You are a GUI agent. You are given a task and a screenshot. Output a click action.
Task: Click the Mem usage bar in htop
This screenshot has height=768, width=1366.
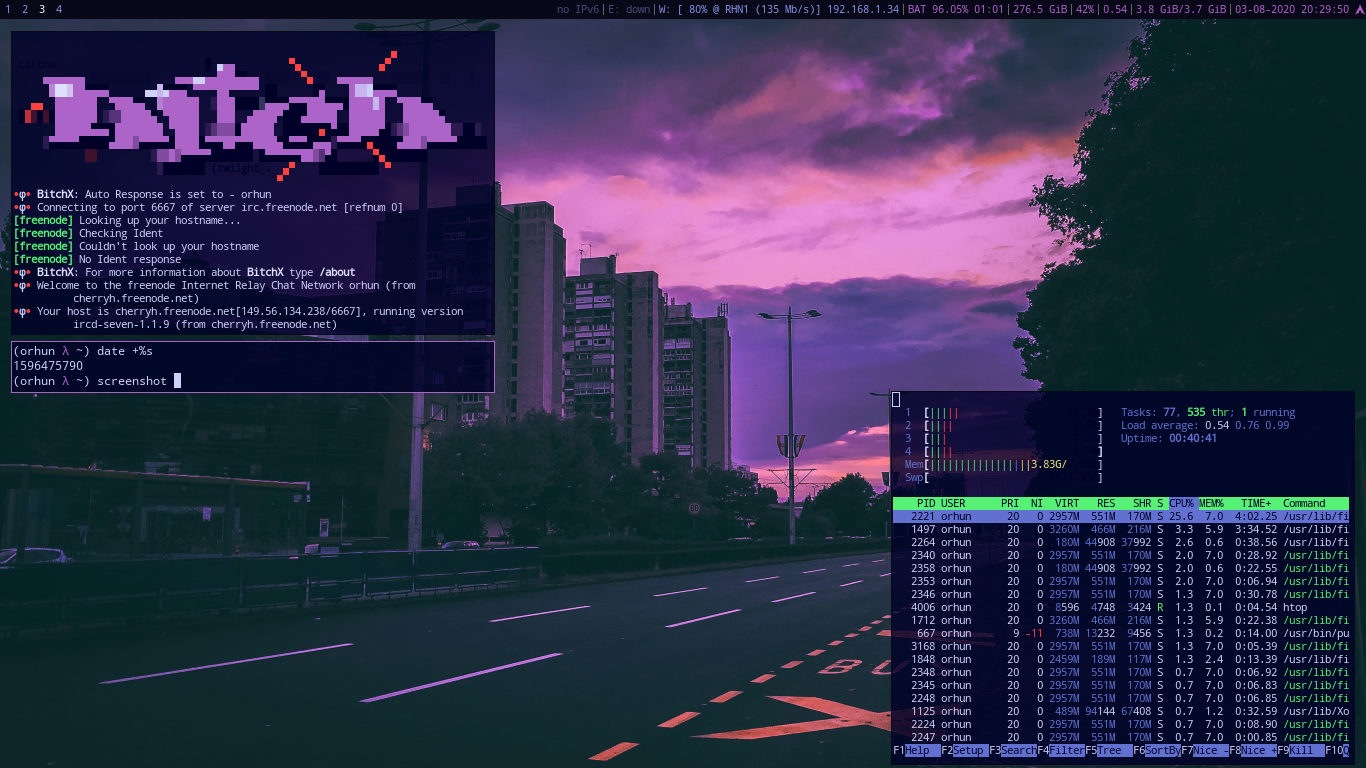(1004, 464)
